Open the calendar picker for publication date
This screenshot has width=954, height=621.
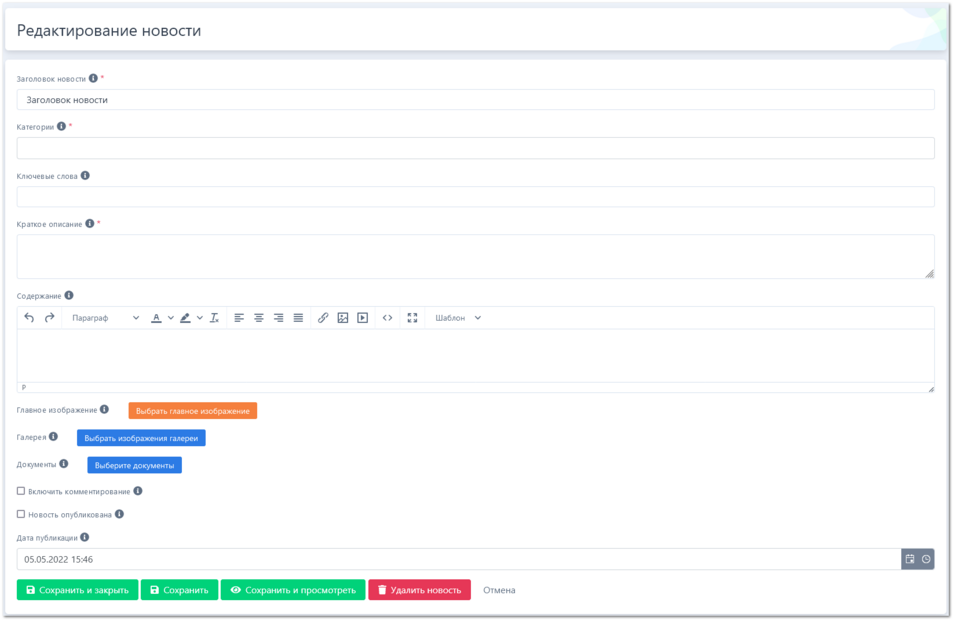pos(910,559)
